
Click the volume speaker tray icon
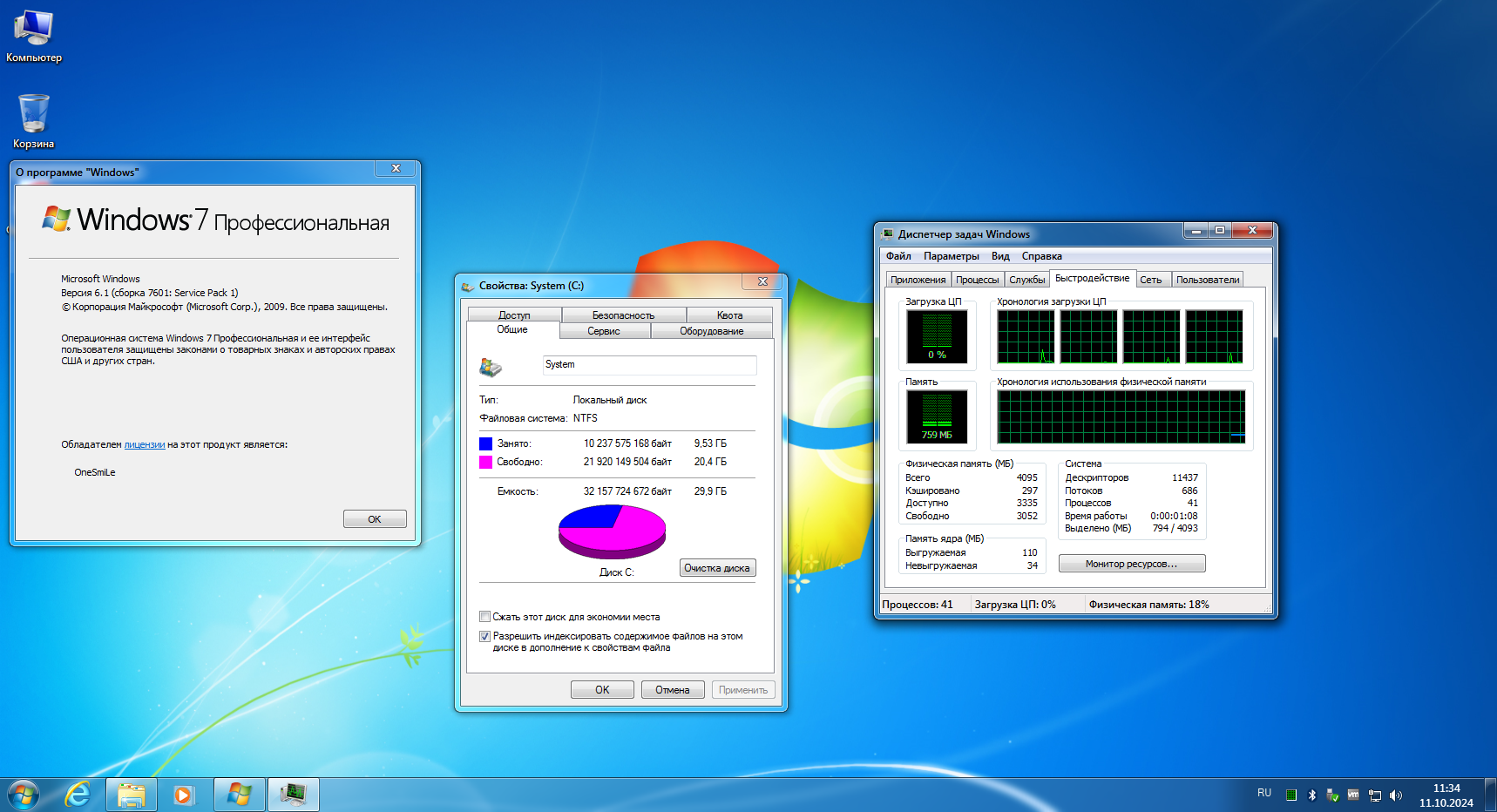point(1396,795)
